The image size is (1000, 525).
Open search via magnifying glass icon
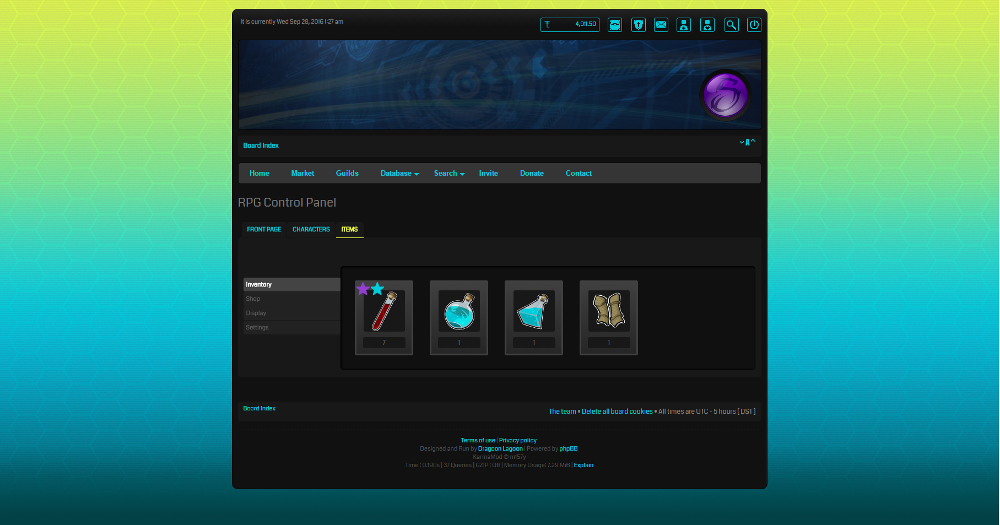point(731,25)
